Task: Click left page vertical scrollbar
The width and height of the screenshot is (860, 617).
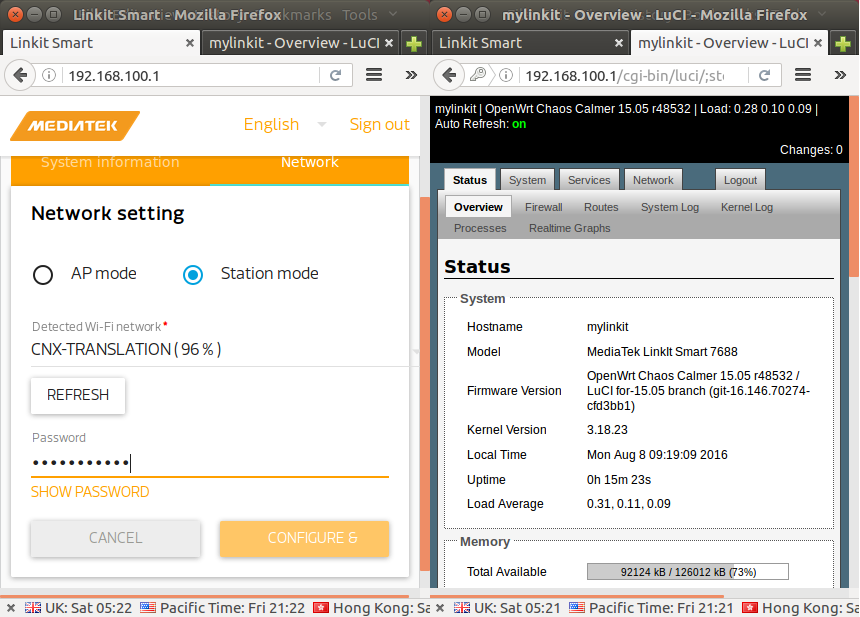Action: point(425,384)
